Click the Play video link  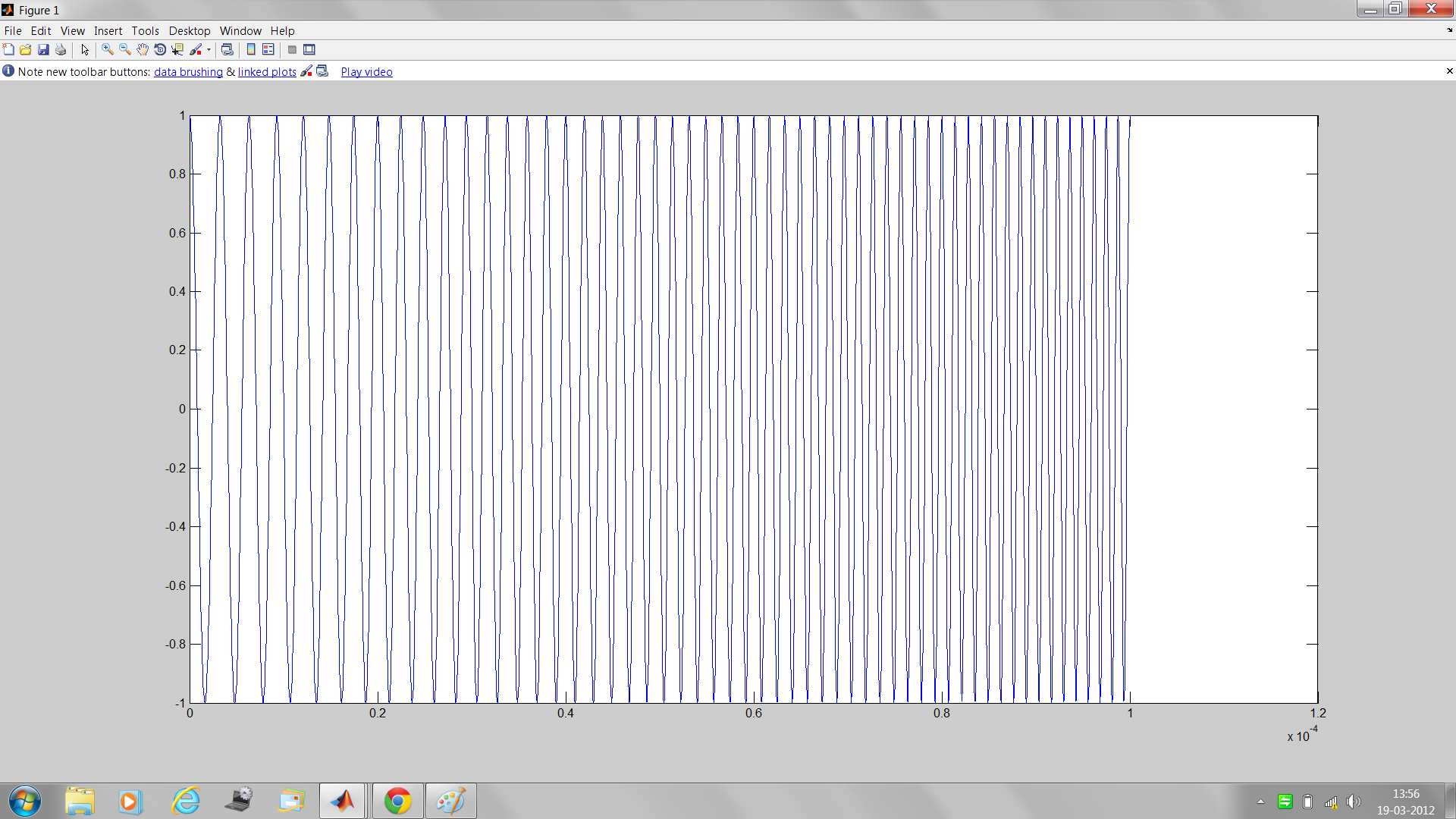coord(366,71)
